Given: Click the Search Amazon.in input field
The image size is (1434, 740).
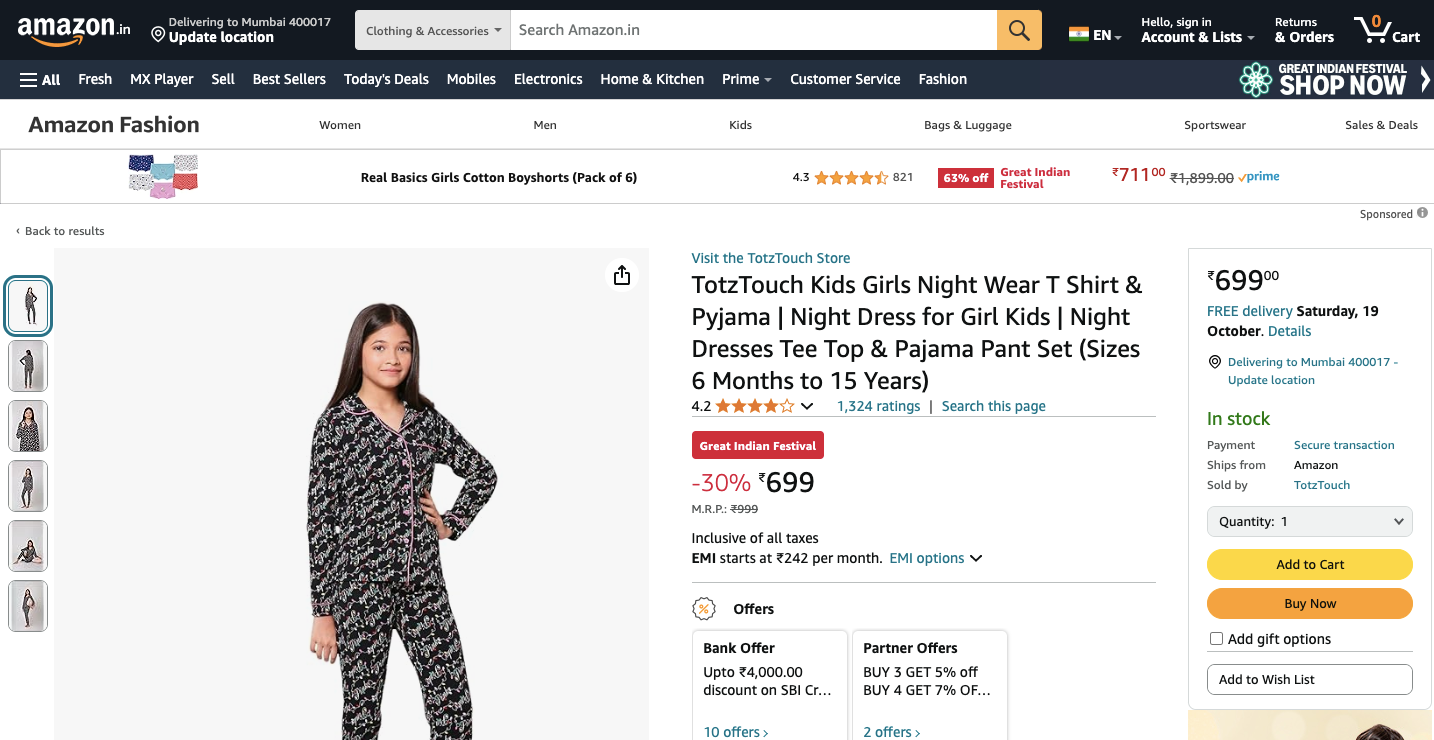Looking at the screenshot, I should [x=753, y=30].
